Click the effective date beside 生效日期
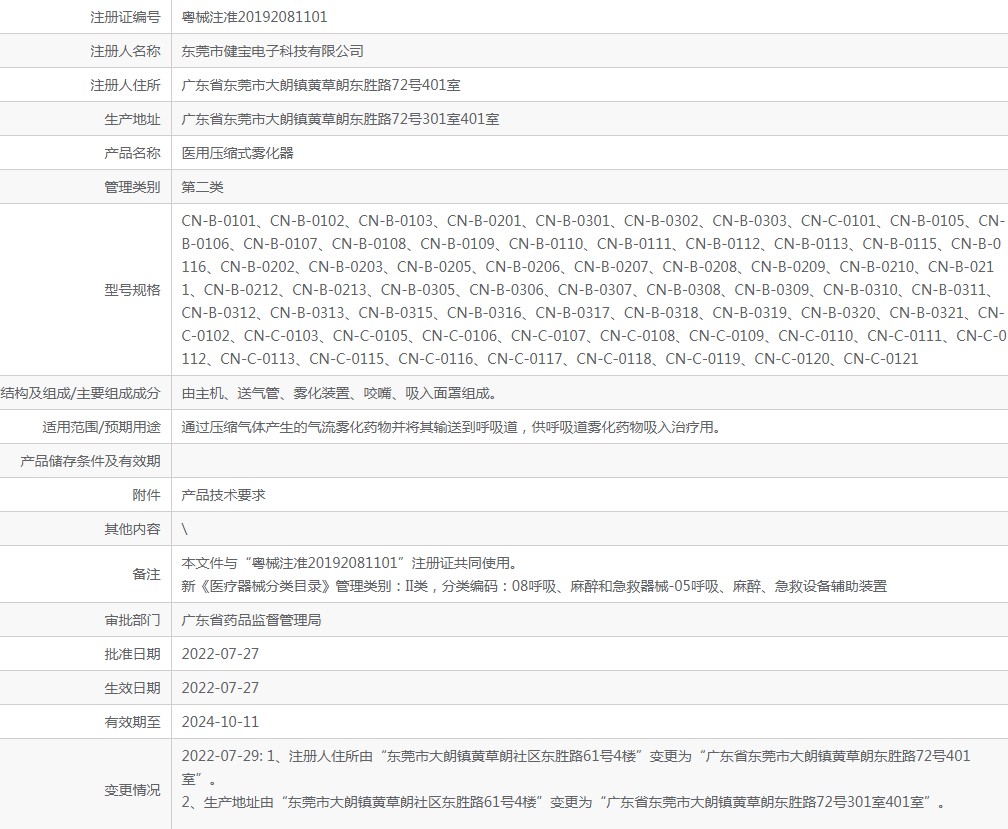Image resolution: width=1008 pixels, height=829 pixels. [x=220, y=688]
